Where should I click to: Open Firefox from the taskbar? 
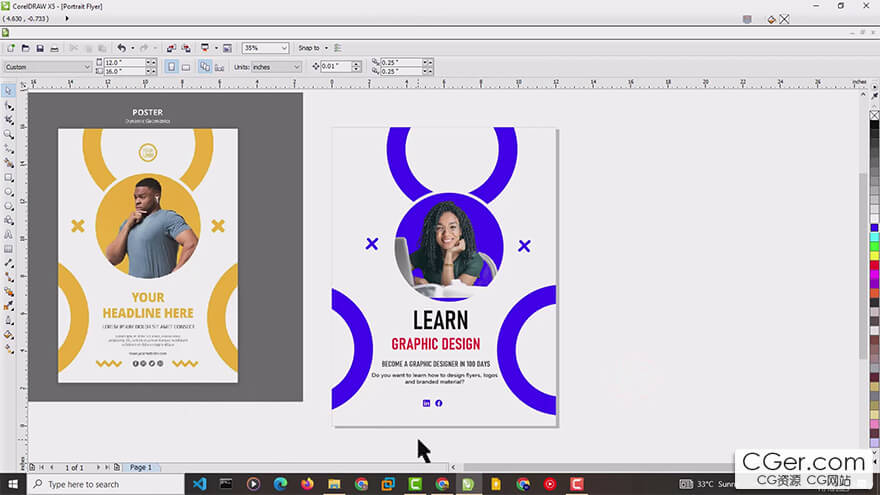click(x=307, y=484)
